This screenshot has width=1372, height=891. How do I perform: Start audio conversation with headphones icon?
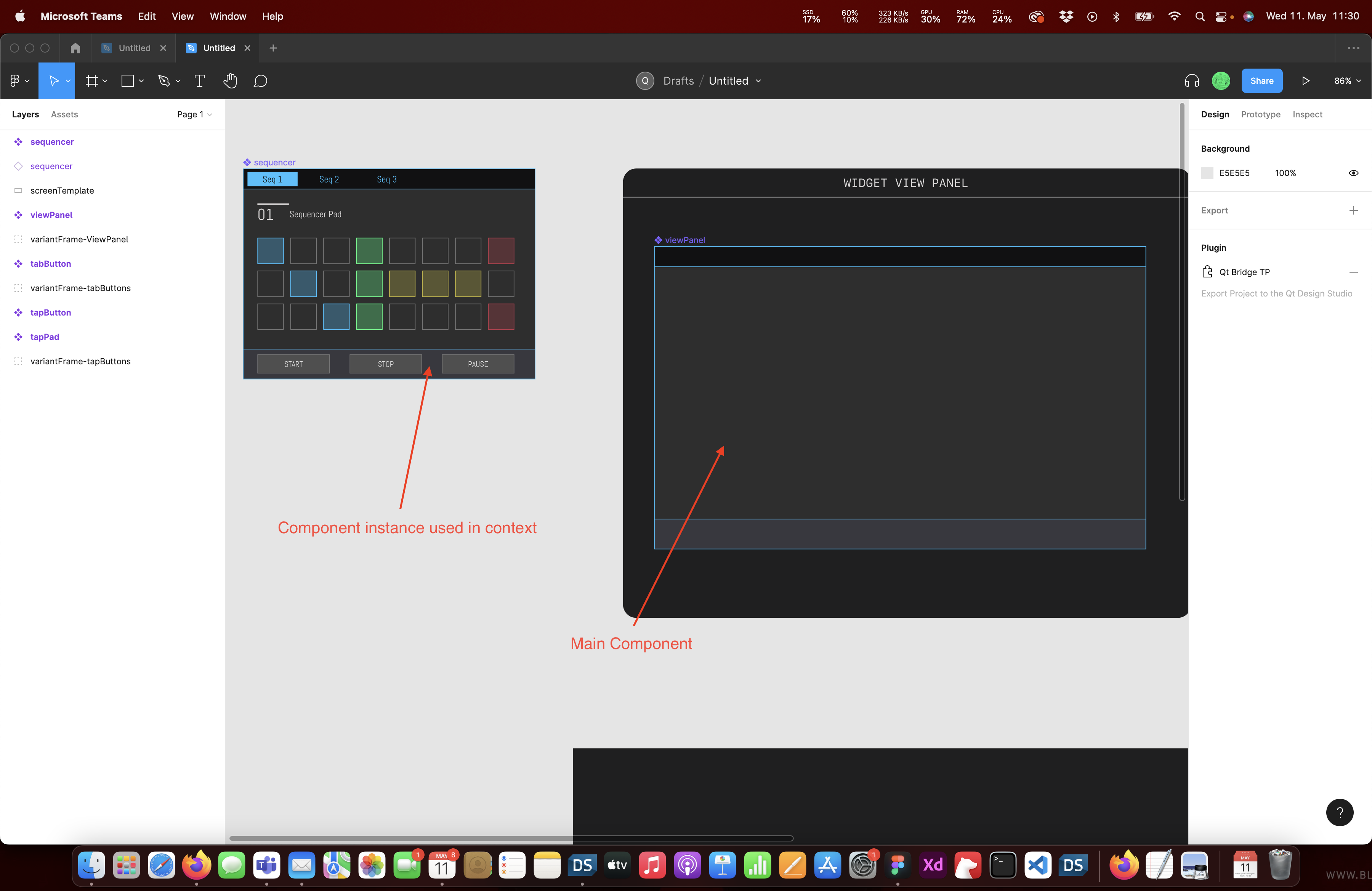(1192, 81)
